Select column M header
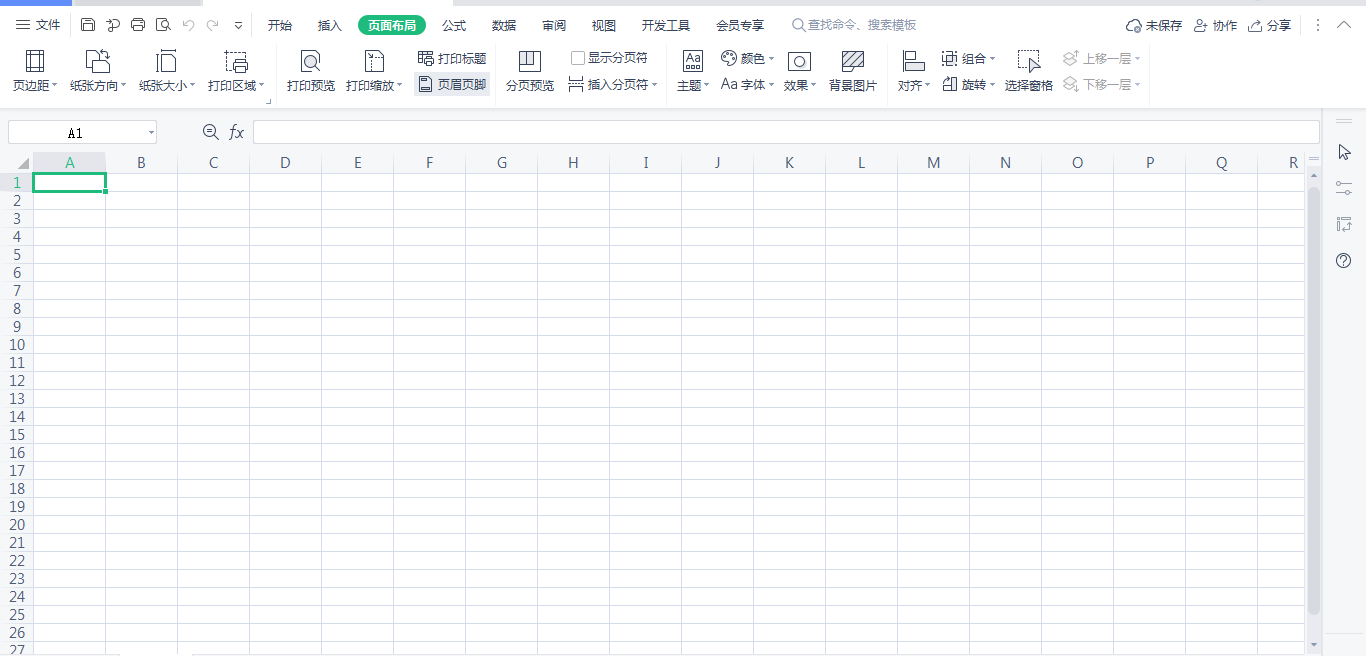This screenshot has height=656, width=1366. (x=933, y=163)
